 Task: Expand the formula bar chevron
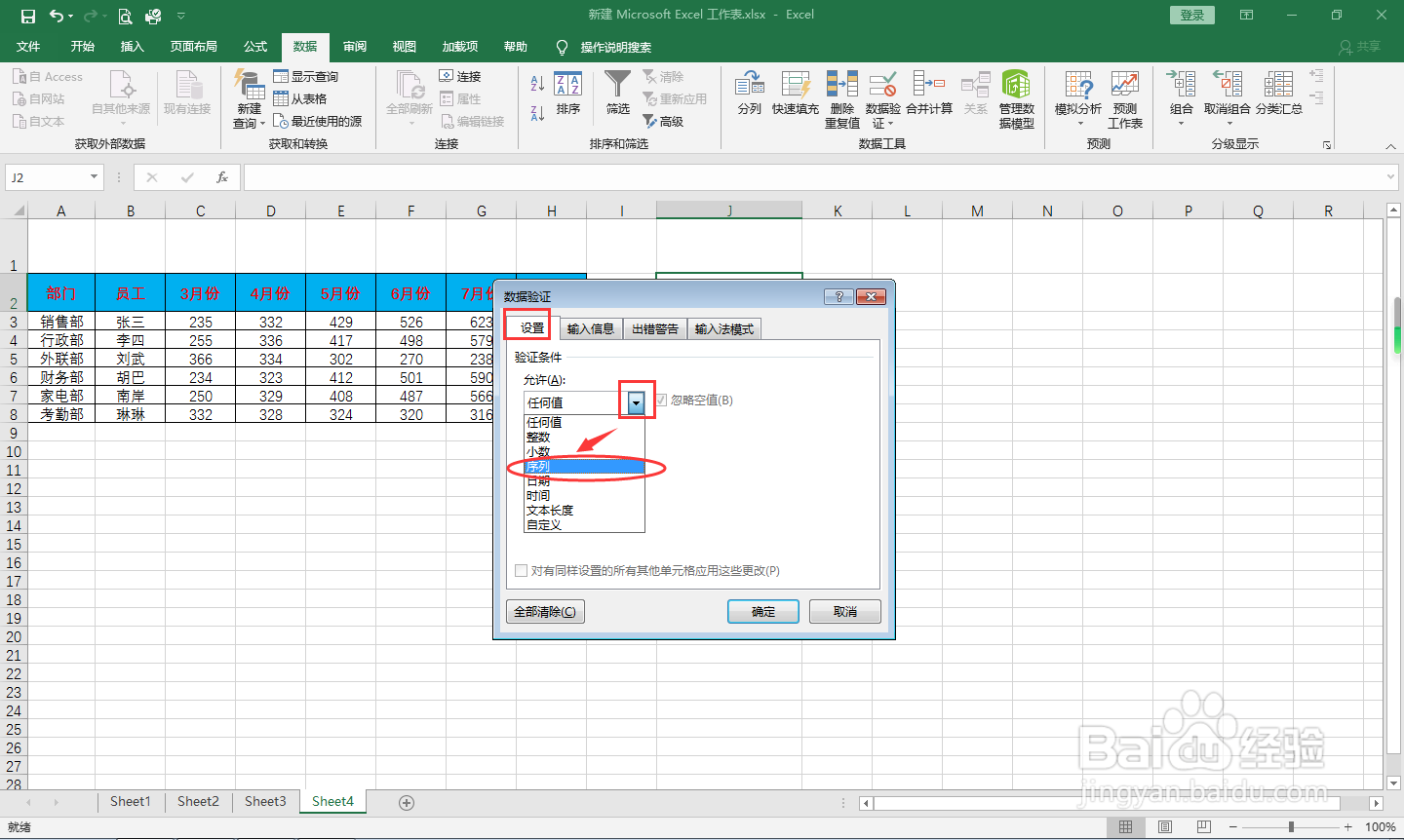click(x=1390, y=177)
